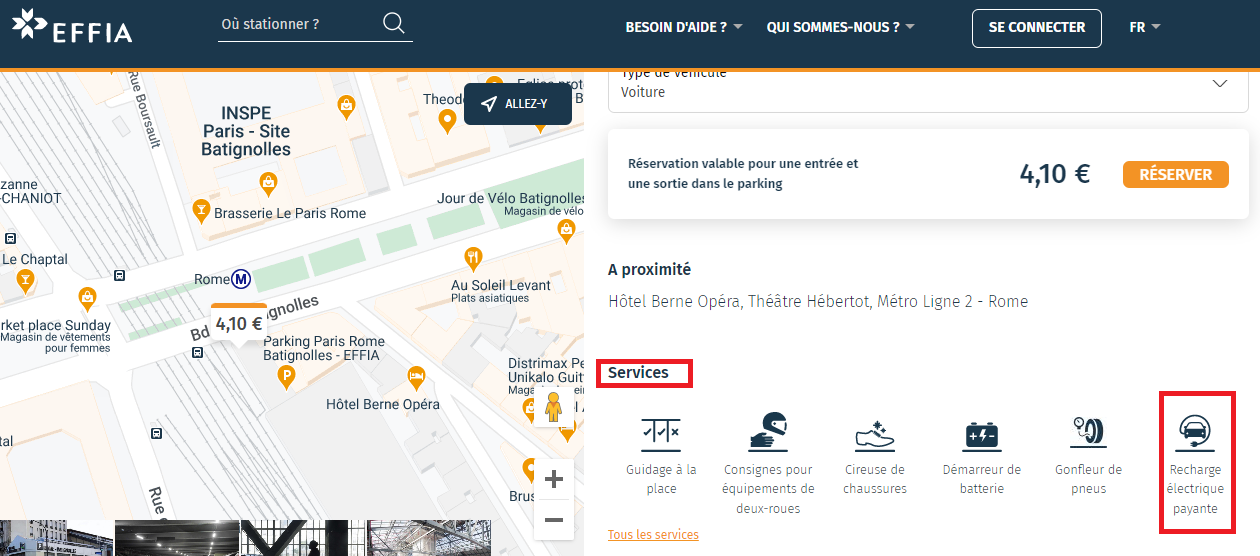
Task: Open the fourth parking photo thumbnail
Action: pyautogui.click(x=429, y=538)
